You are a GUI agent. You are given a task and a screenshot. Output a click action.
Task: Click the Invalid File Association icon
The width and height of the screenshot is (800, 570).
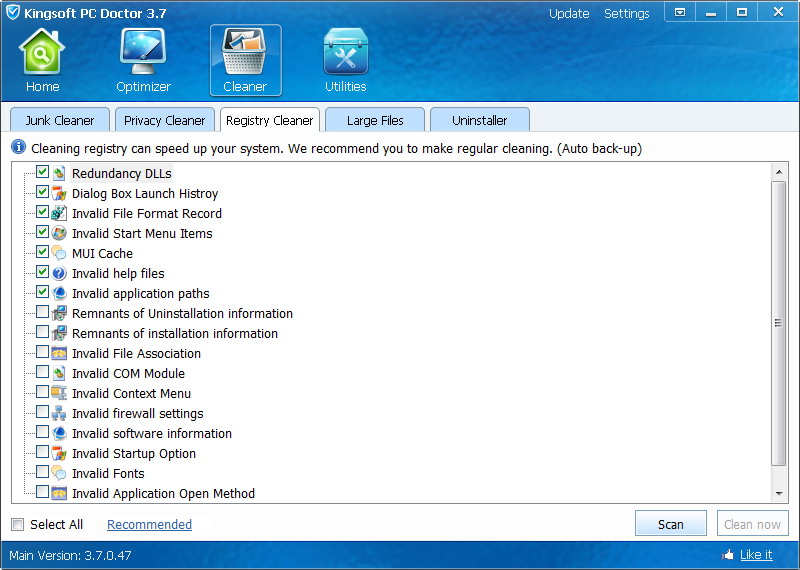click(x=59, y=353)
